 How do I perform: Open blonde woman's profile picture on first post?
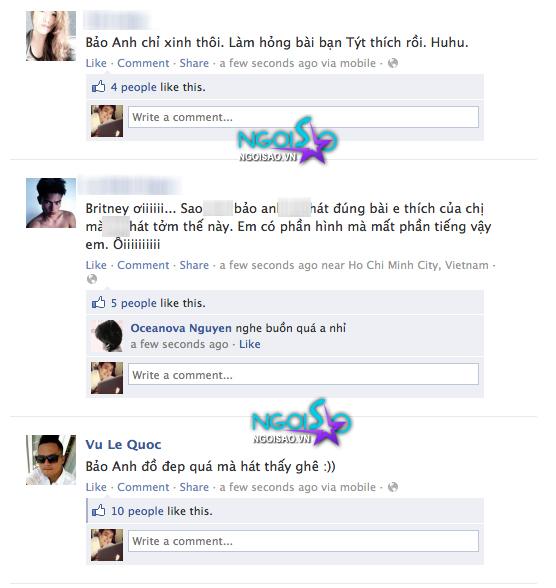click(51, 36)
